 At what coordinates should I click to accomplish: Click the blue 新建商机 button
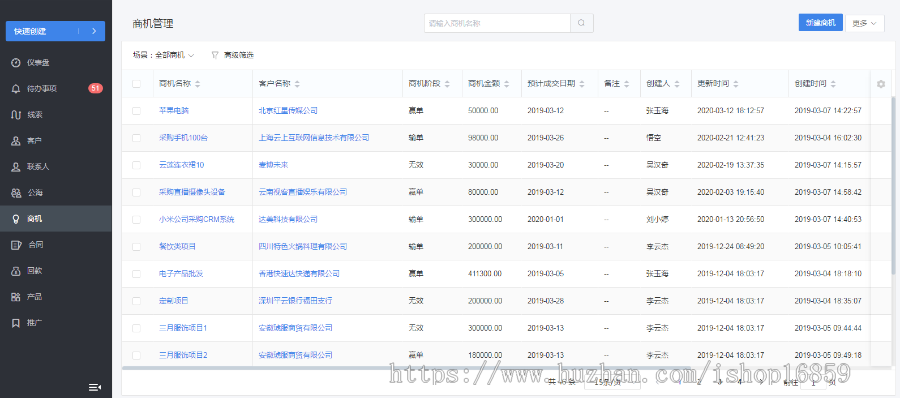(820, 23)
